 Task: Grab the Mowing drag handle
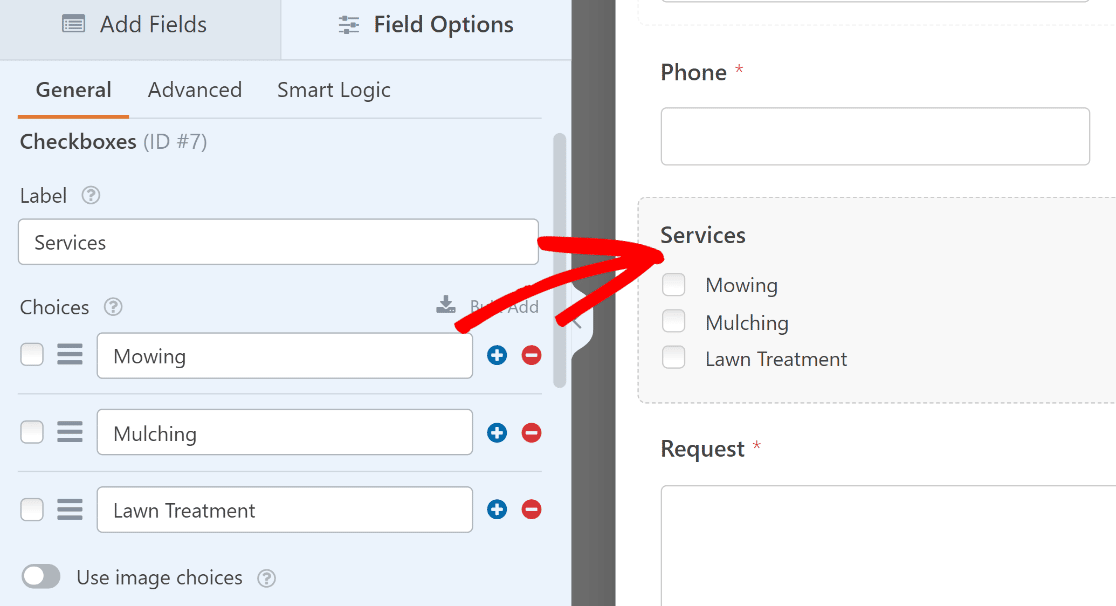point(70,354)
